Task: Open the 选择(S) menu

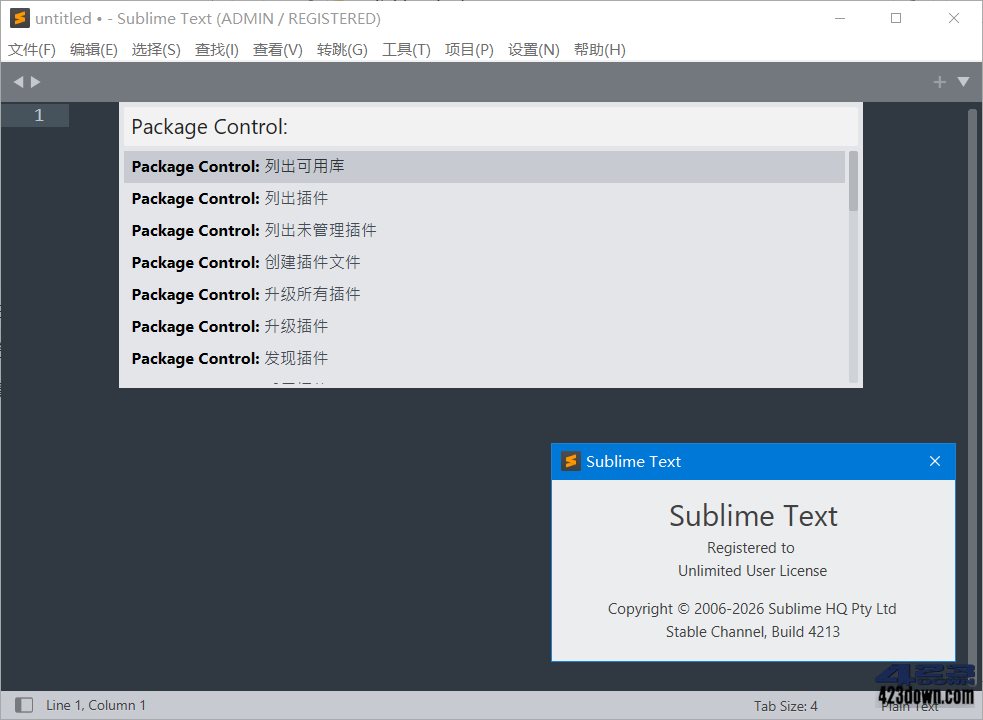Action: [155, 50]
